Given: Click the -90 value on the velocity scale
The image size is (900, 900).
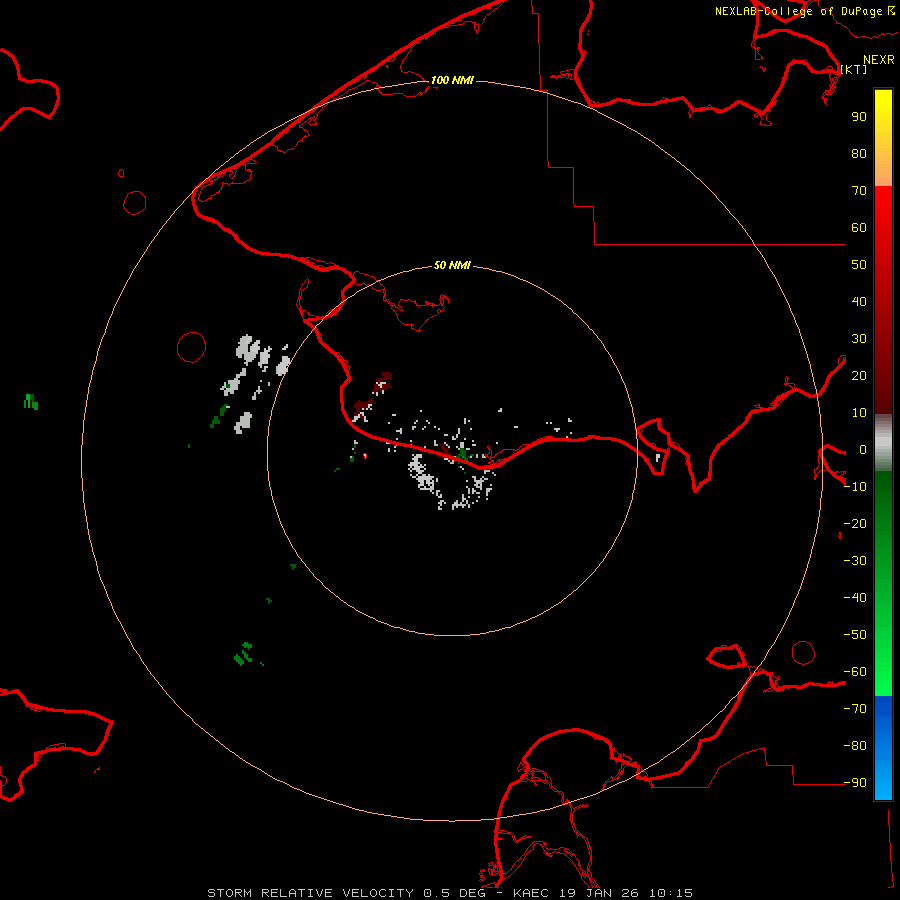Looking at the screenshot, I should pos(855,783).
